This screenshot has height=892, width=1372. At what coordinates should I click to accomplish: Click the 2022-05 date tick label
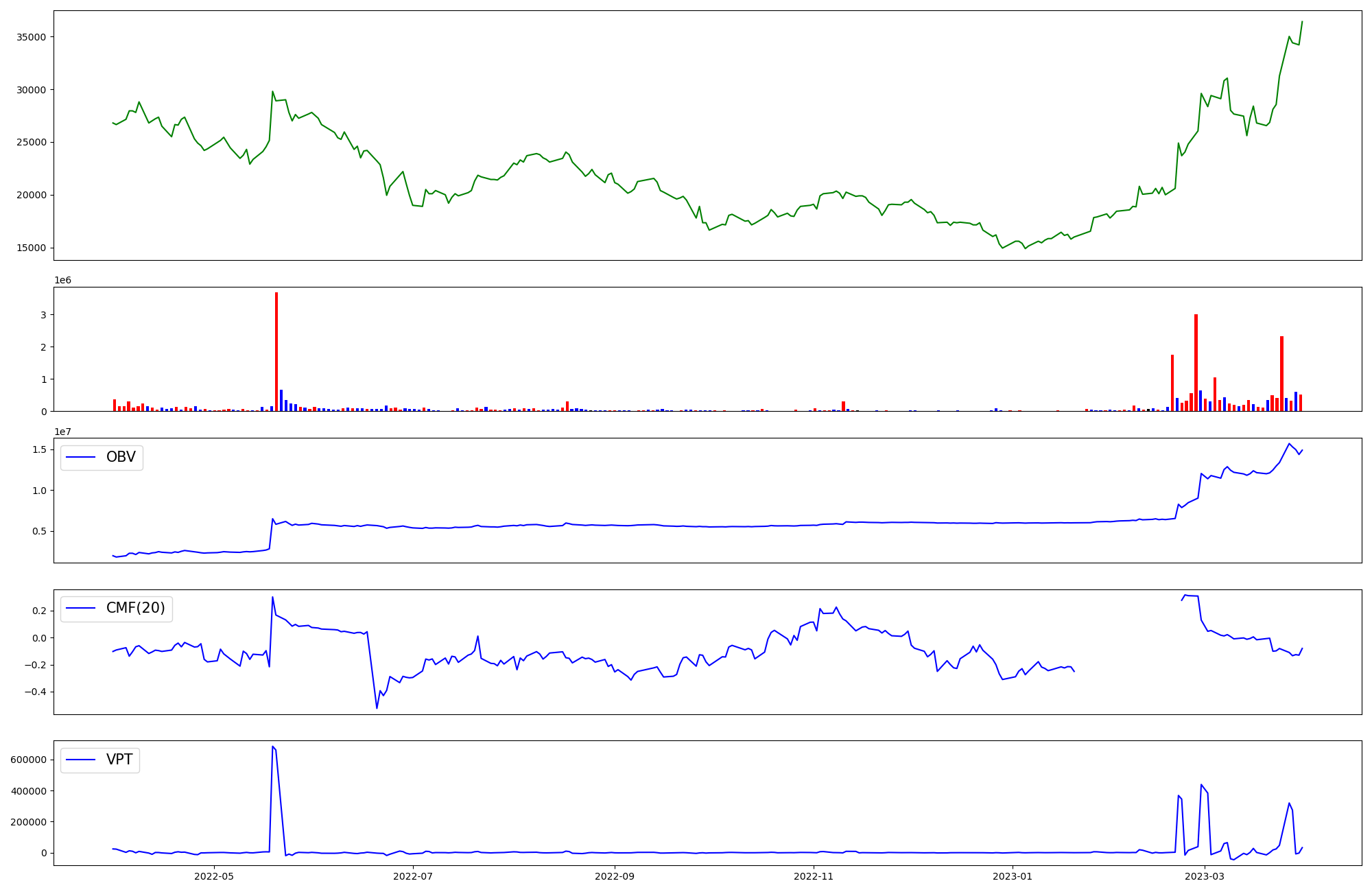pyautogui.click(x=214, y=876)
